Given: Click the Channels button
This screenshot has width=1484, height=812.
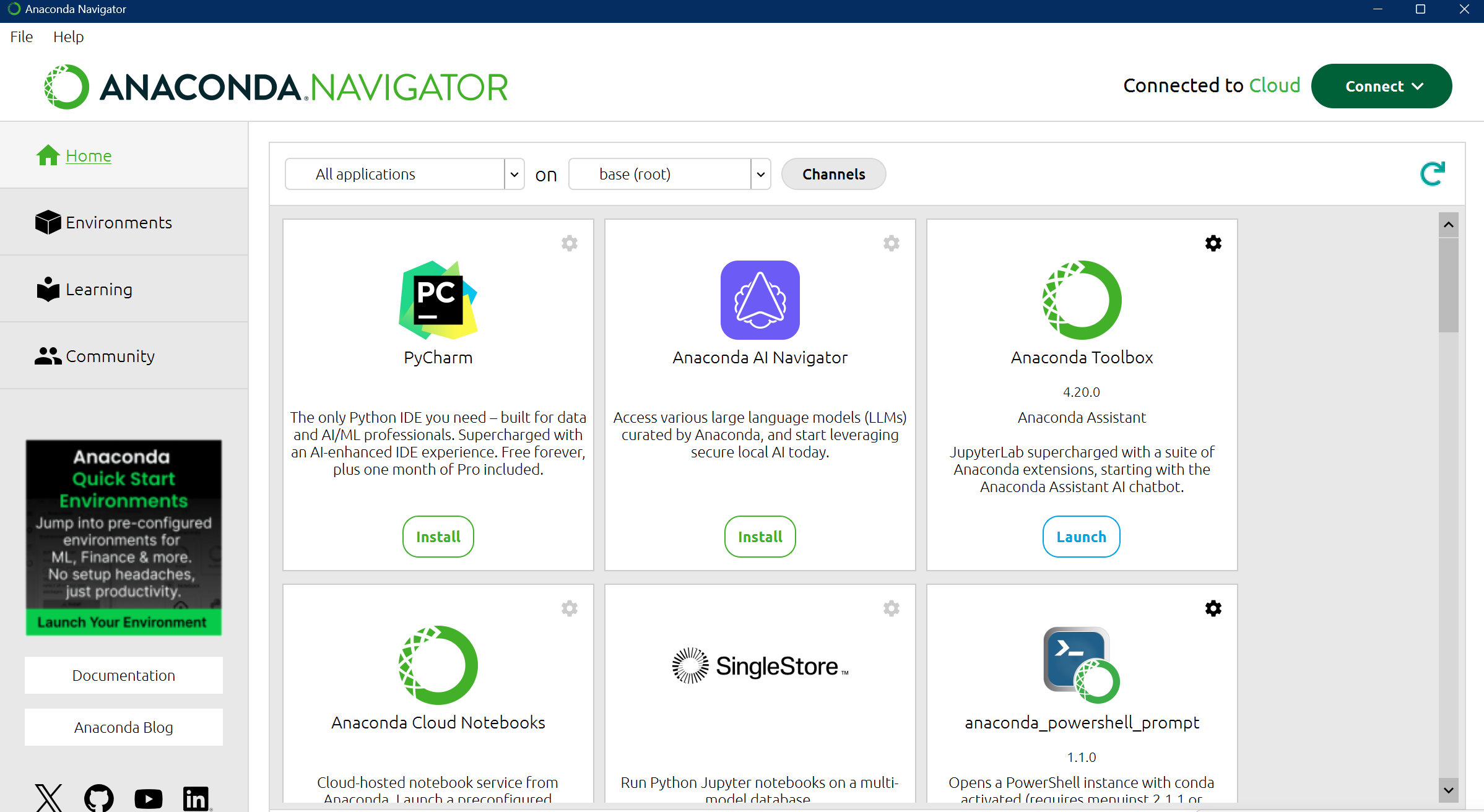Looking at the screenshot, I should click(833, 174).
